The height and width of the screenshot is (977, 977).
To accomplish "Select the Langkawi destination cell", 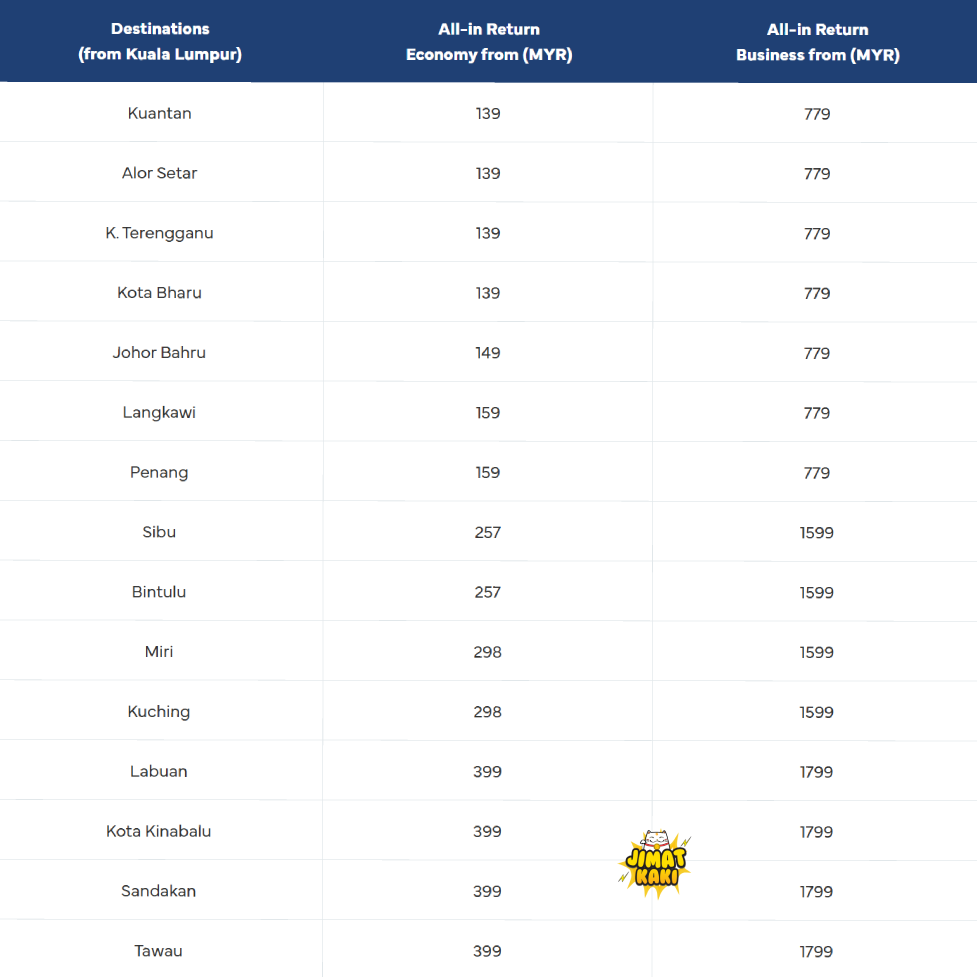I will [160, 413].
